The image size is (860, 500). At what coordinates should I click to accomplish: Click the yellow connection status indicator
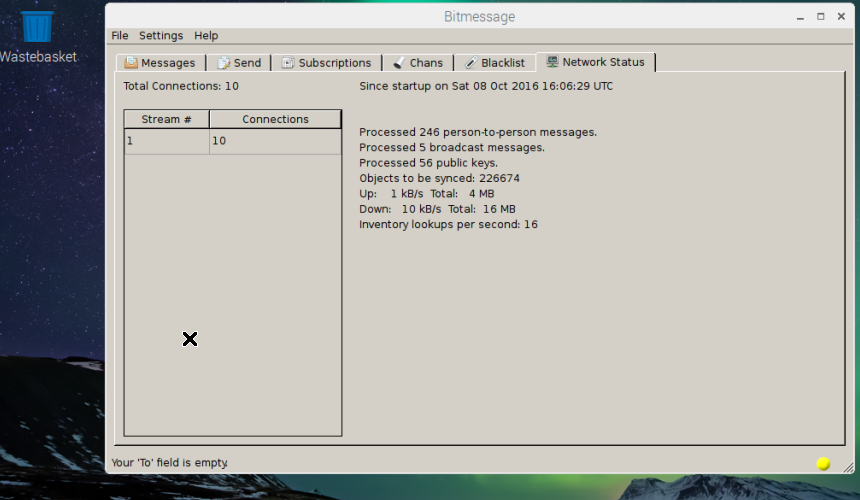tap(823, 464)
